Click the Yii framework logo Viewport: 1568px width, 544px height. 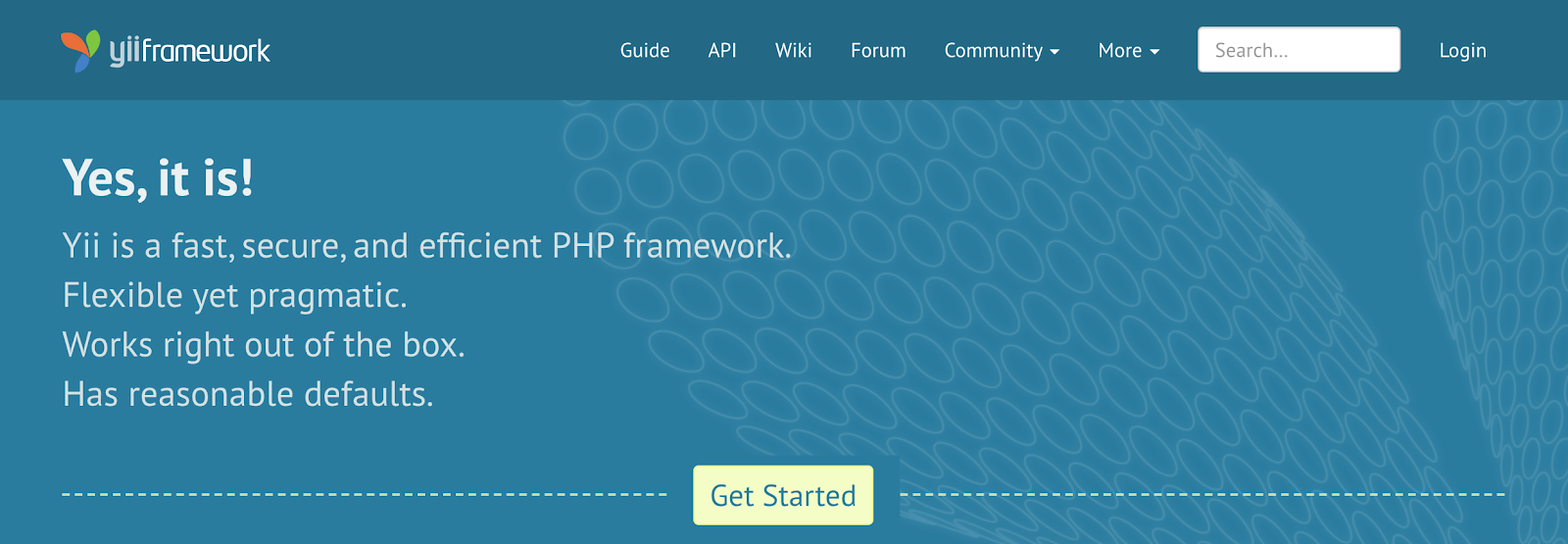tap(166, 51)
